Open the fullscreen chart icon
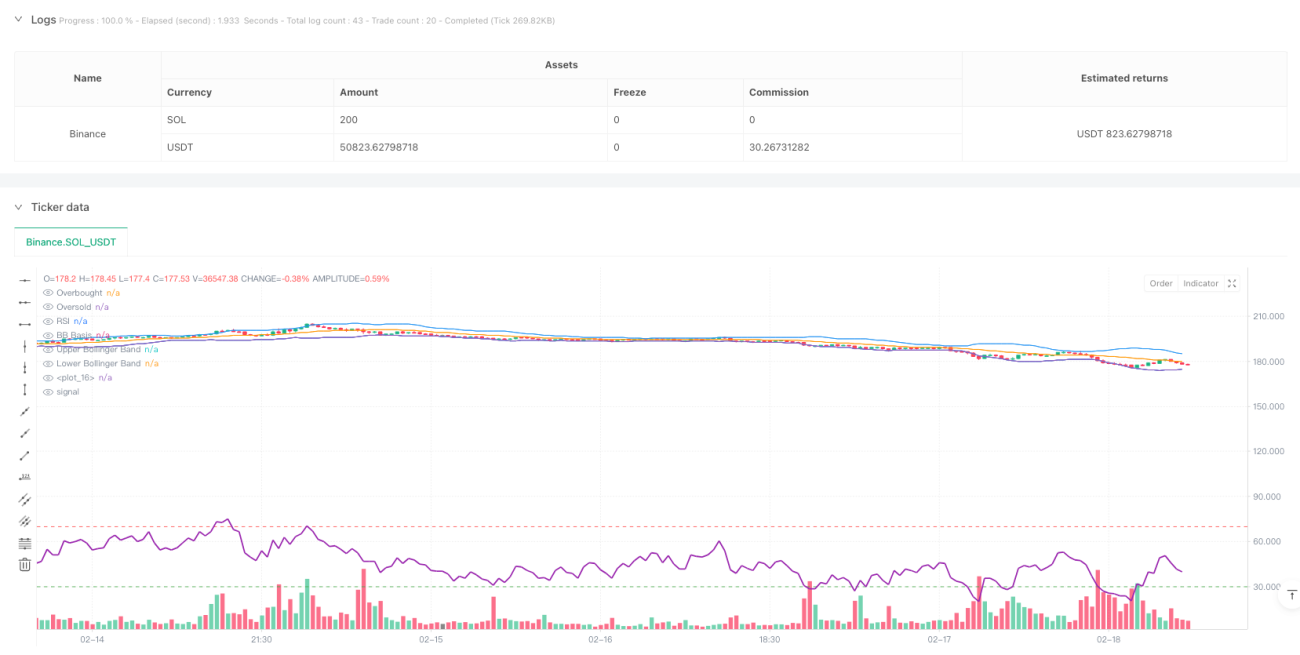Screen dimensions: 1300x655 click(1232, 284)
